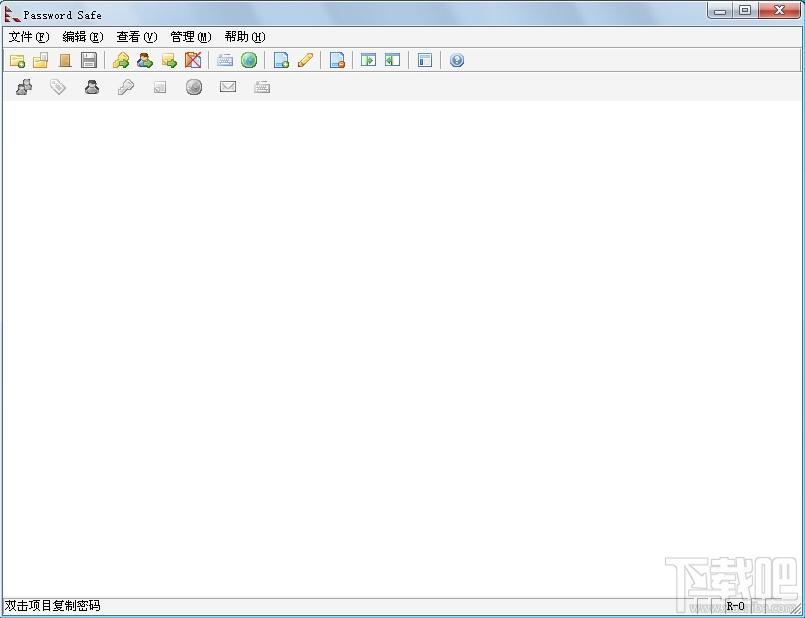Expand all groups with the green right-arrow icon

click(368, 61)
